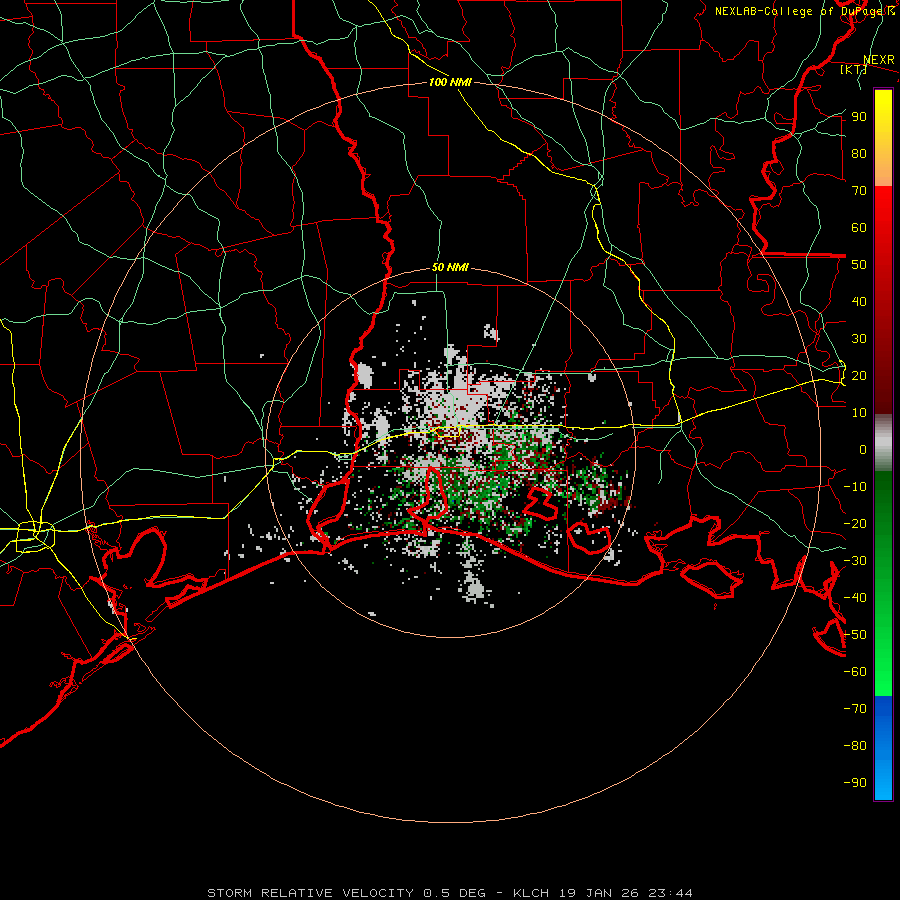
Task: Click the -30 value on velocity scale
Action: (x=855, y=561)
